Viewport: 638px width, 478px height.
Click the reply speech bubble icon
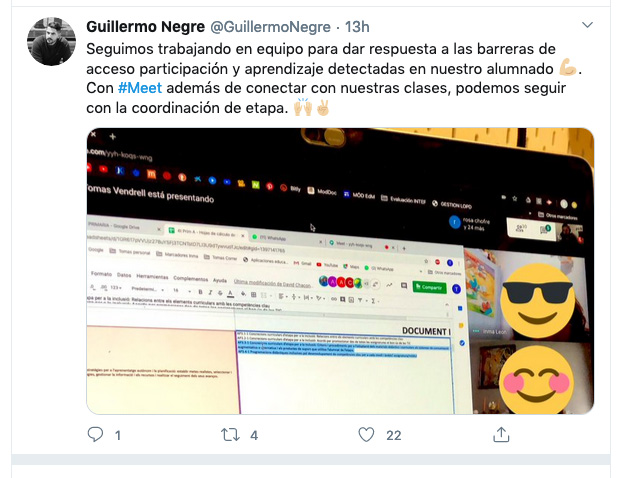[x=95, y=434]
